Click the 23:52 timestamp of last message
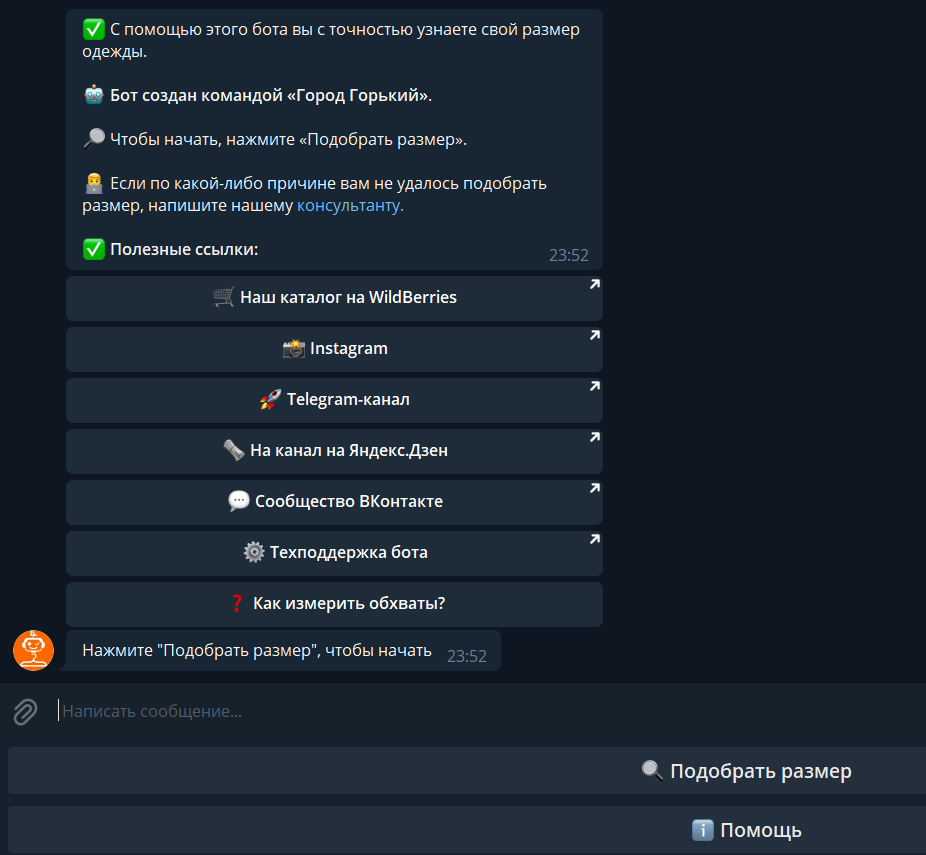926x855 pixels. click(467, 656)
